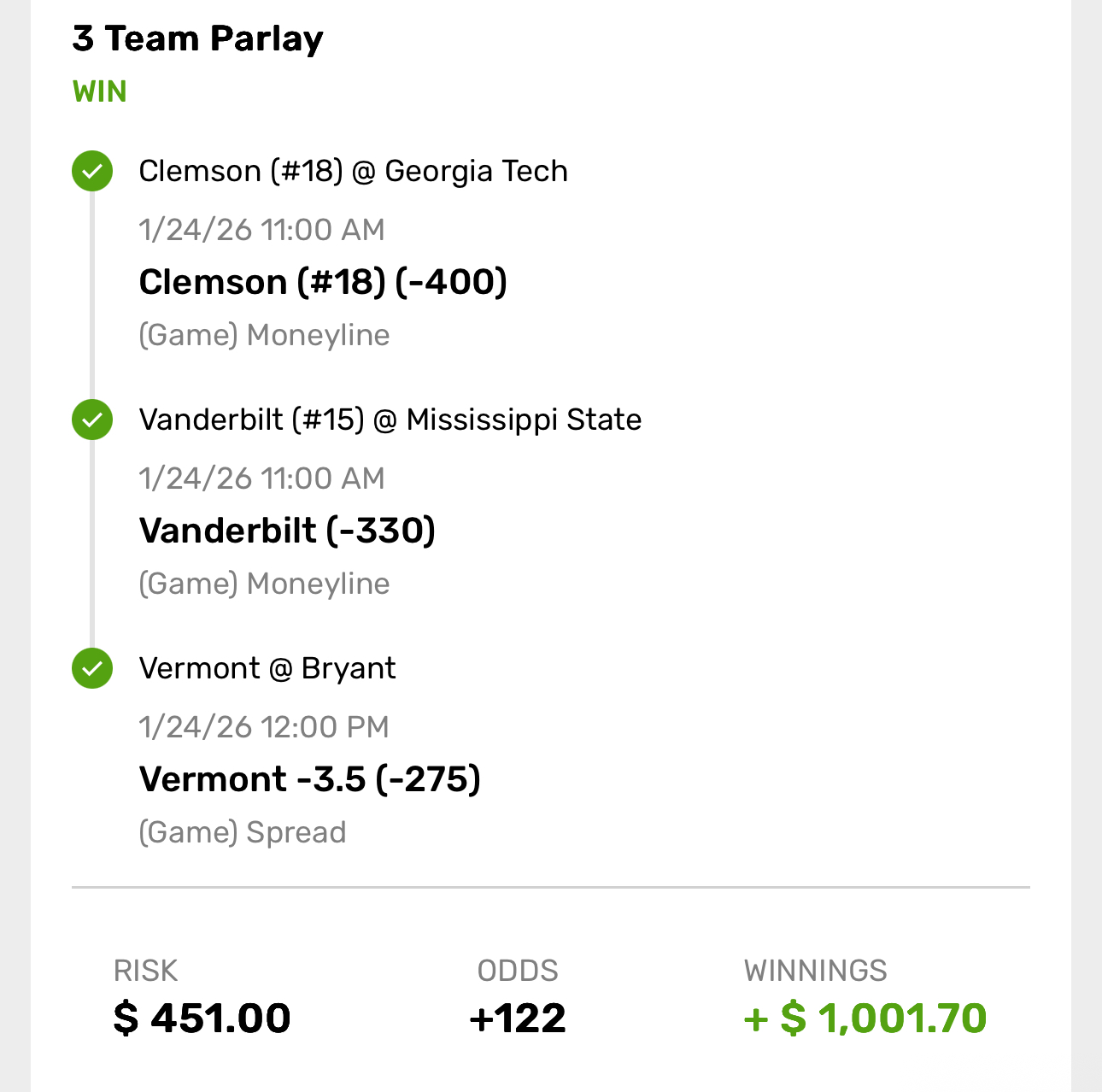Click the Vanderbilt game's 11:00 AM date
Screen dimensions: 1102x1092
click(x=261, y=478)
